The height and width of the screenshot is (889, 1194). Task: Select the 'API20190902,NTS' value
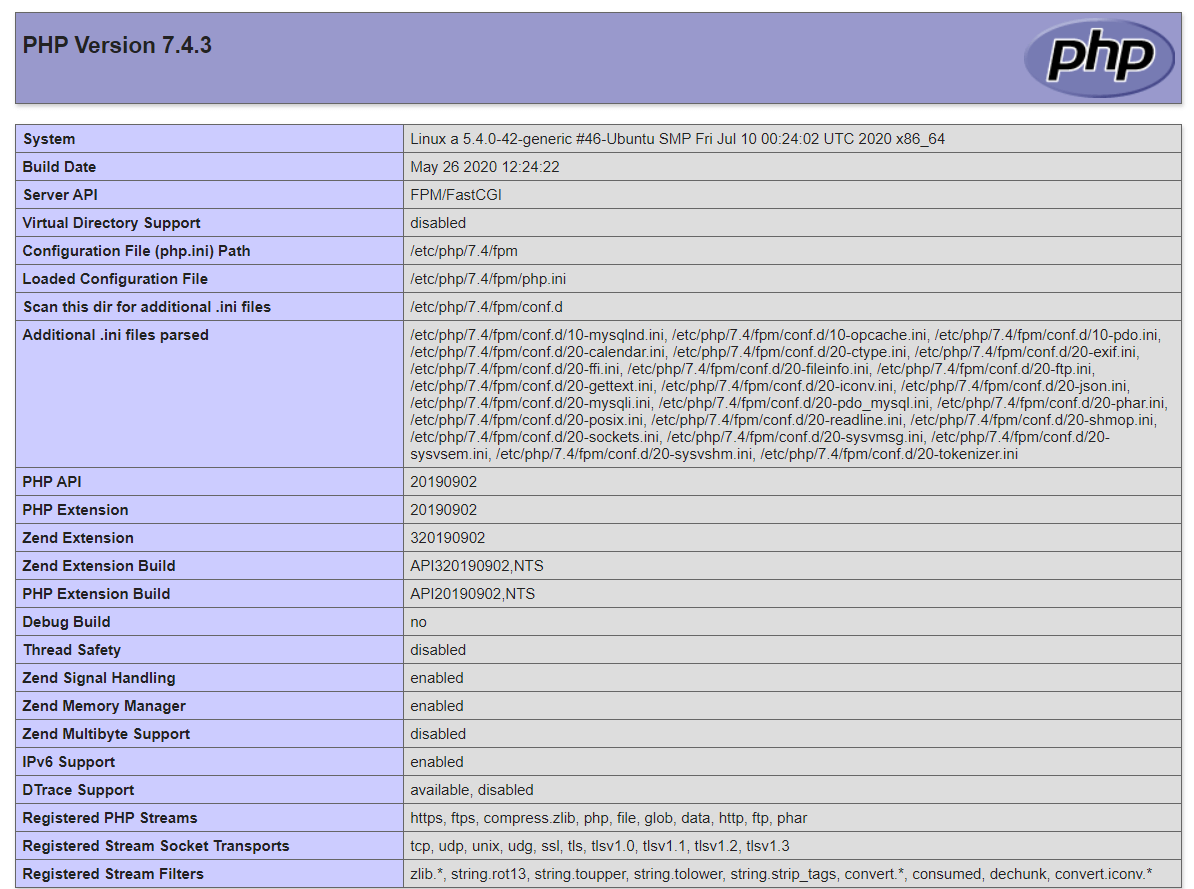(x=473, y=594)
